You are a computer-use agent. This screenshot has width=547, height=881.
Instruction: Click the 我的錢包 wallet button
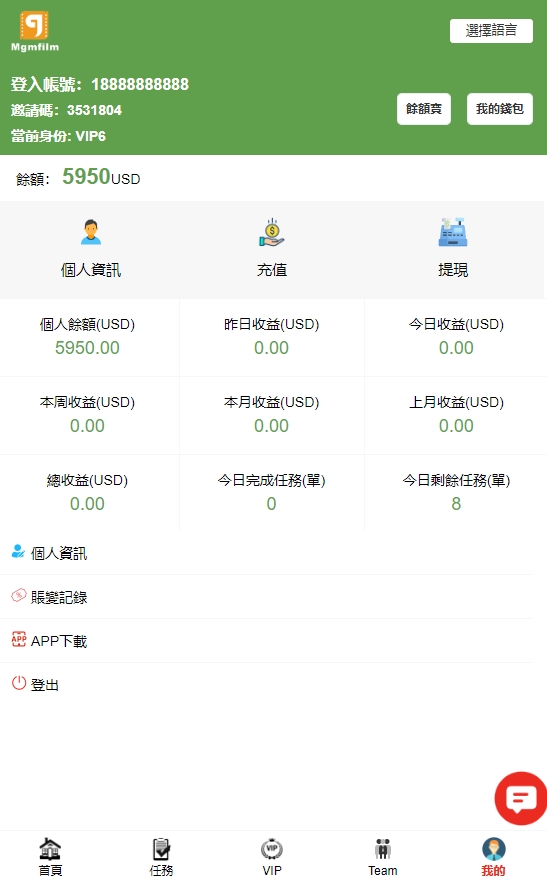point(499,108)
